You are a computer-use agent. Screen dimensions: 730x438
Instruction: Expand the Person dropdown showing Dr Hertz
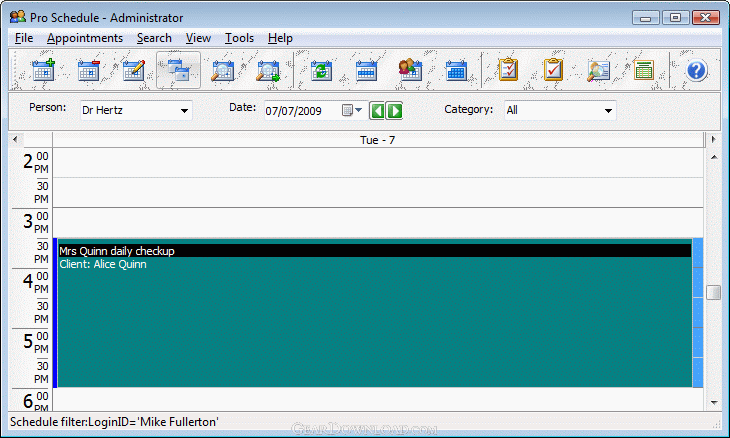(184, 110)
